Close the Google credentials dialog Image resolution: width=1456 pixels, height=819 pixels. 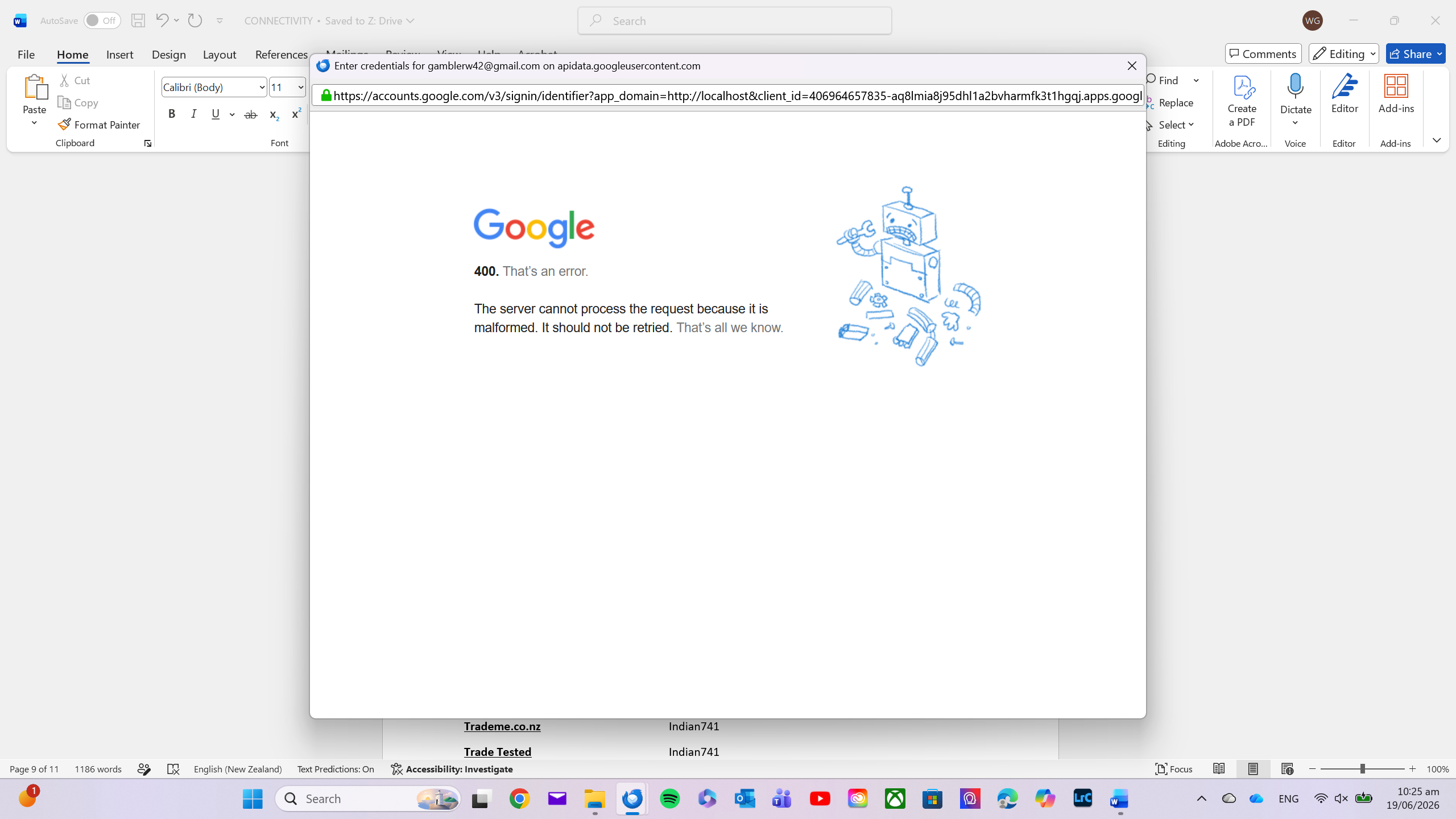coord(1132,66)
